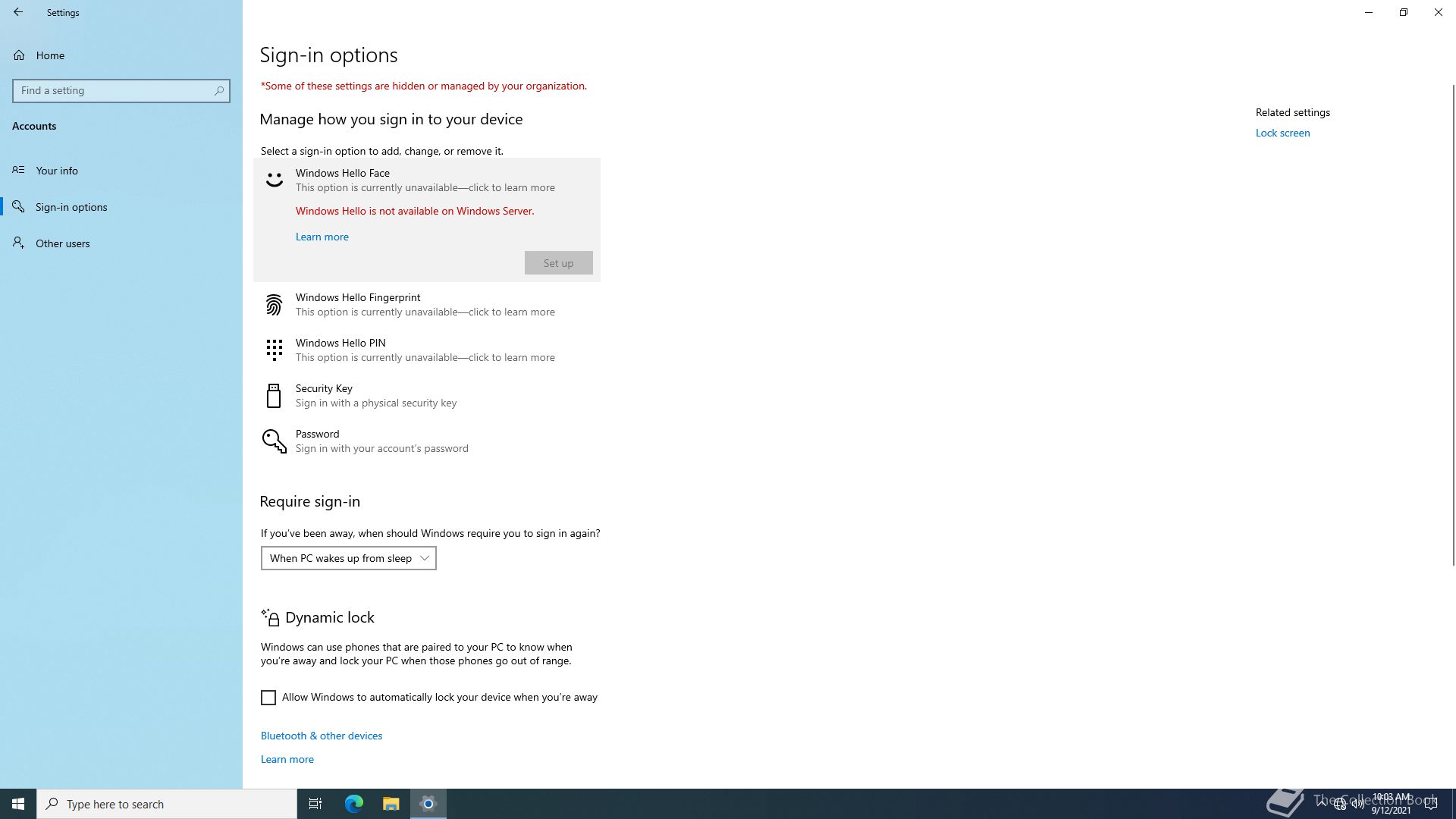Select Sign-in options in the sidebar
Screen dimensions: 1456x819
[x=121, y=207]
